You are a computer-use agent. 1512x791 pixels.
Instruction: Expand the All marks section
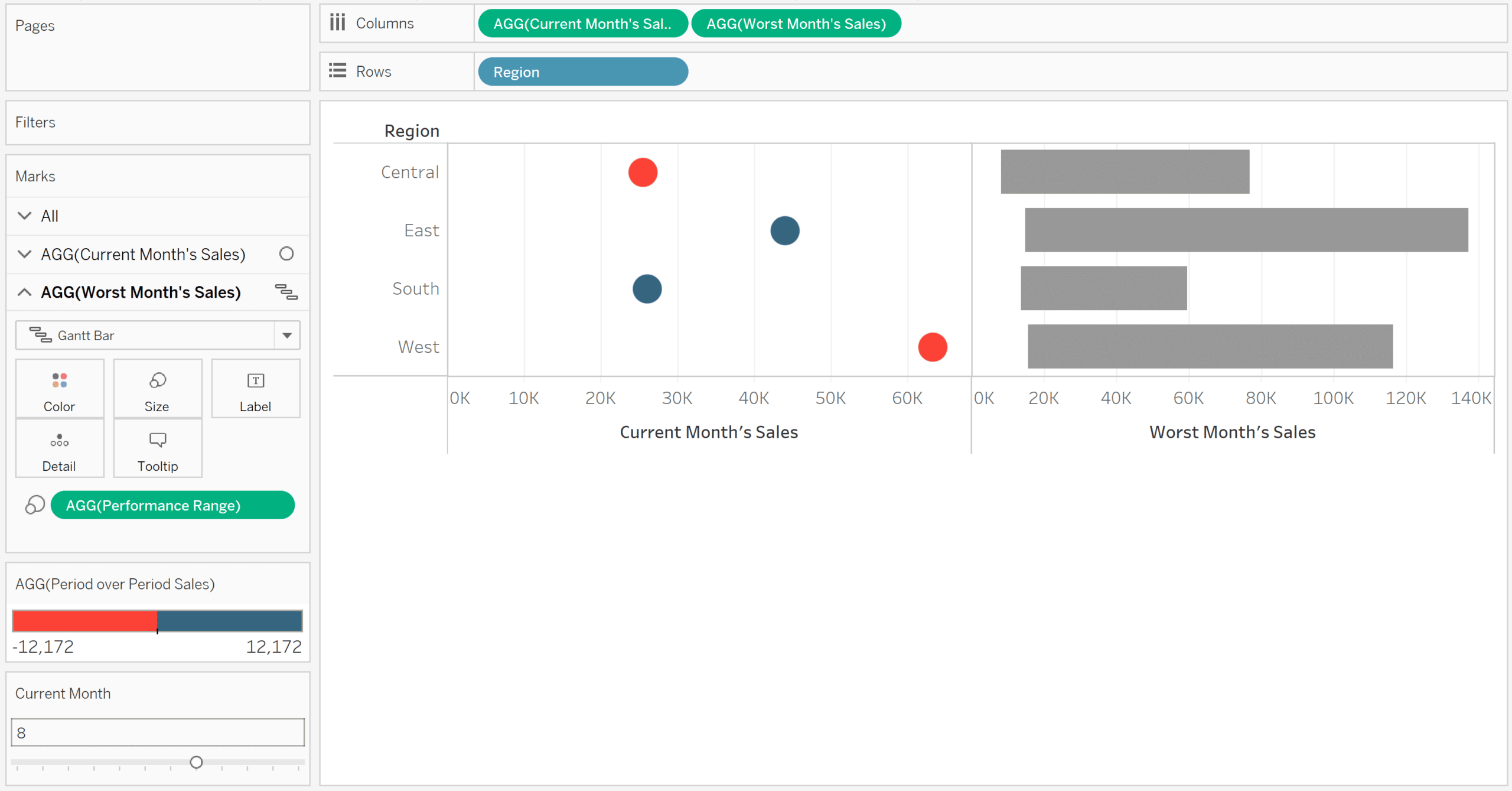coord(24,216)
